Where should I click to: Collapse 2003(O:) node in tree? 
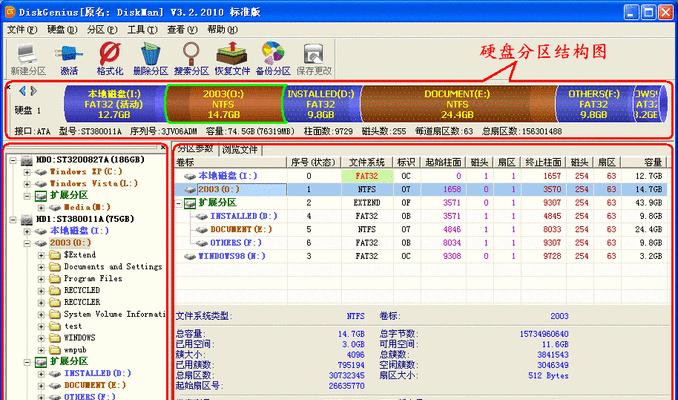[27, 243]
